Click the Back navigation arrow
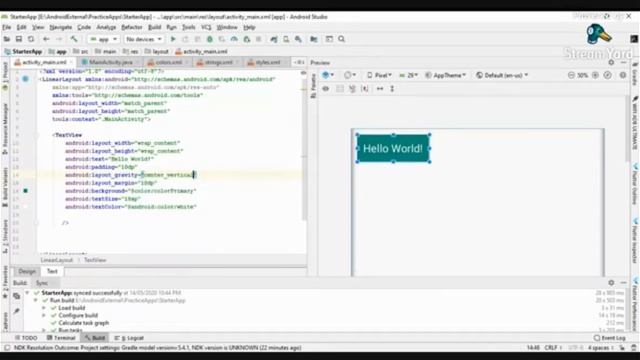Screen dimensions: 640x360 coord(46,39)
